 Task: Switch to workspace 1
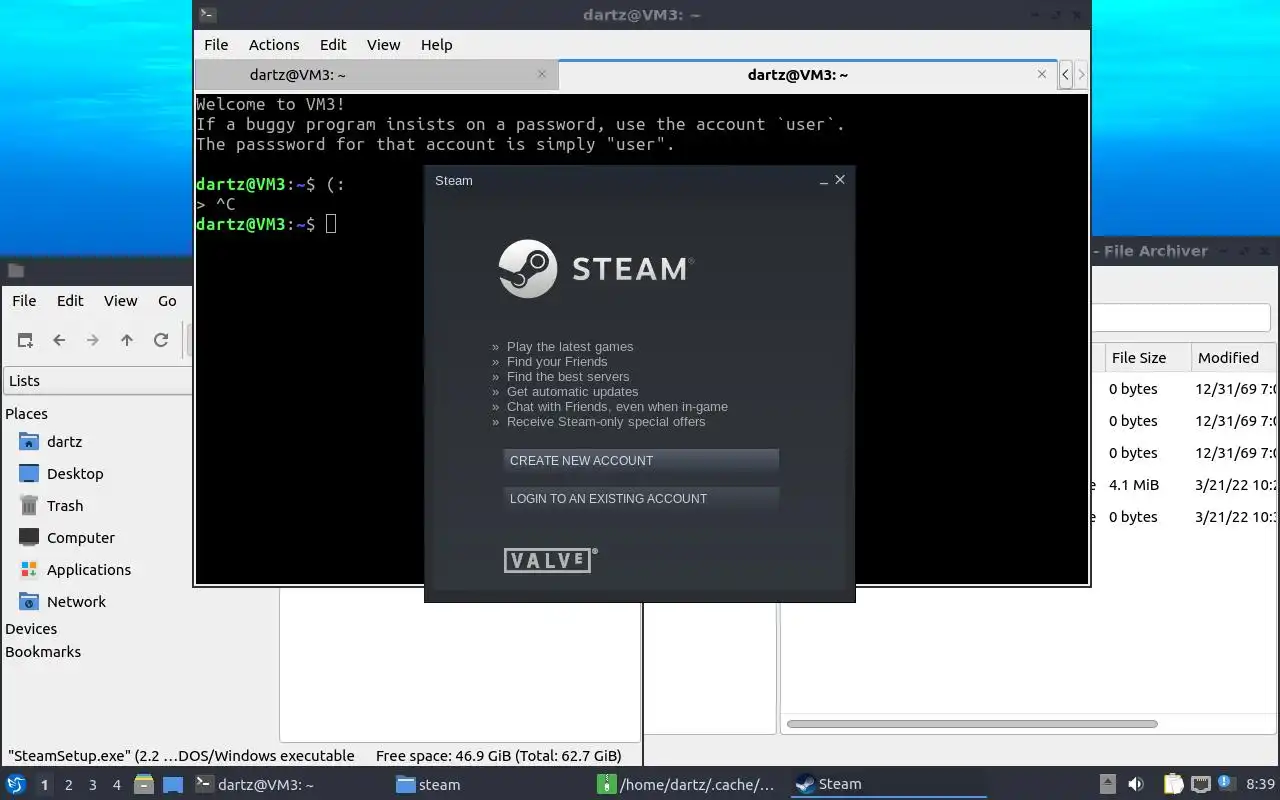(x=45, y=785)
